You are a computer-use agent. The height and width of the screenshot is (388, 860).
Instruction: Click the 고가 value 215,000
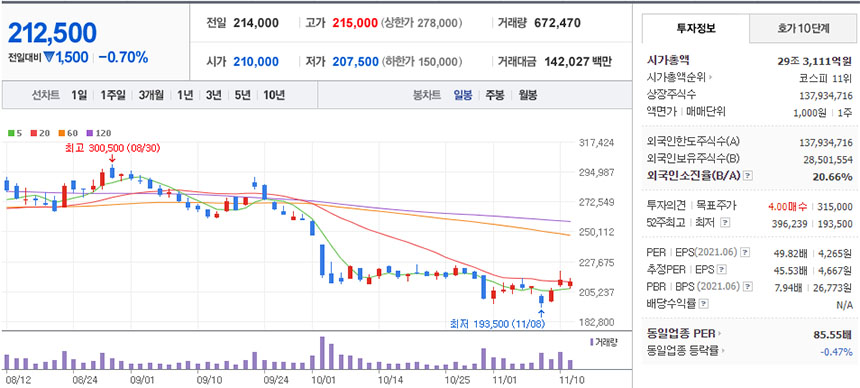click(x=355, y=23)
